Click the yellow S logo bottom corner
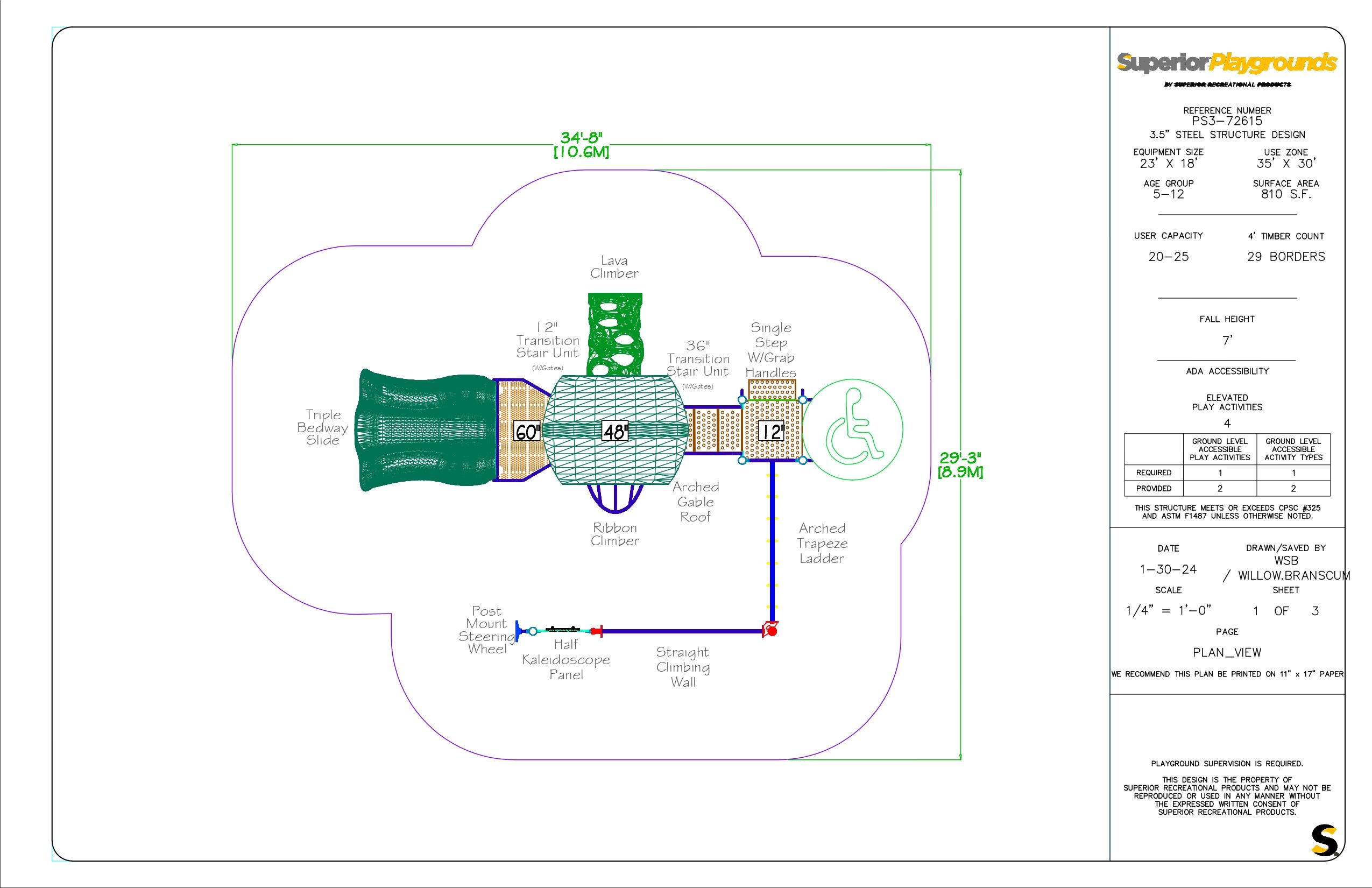 [x=1324, y=841]
